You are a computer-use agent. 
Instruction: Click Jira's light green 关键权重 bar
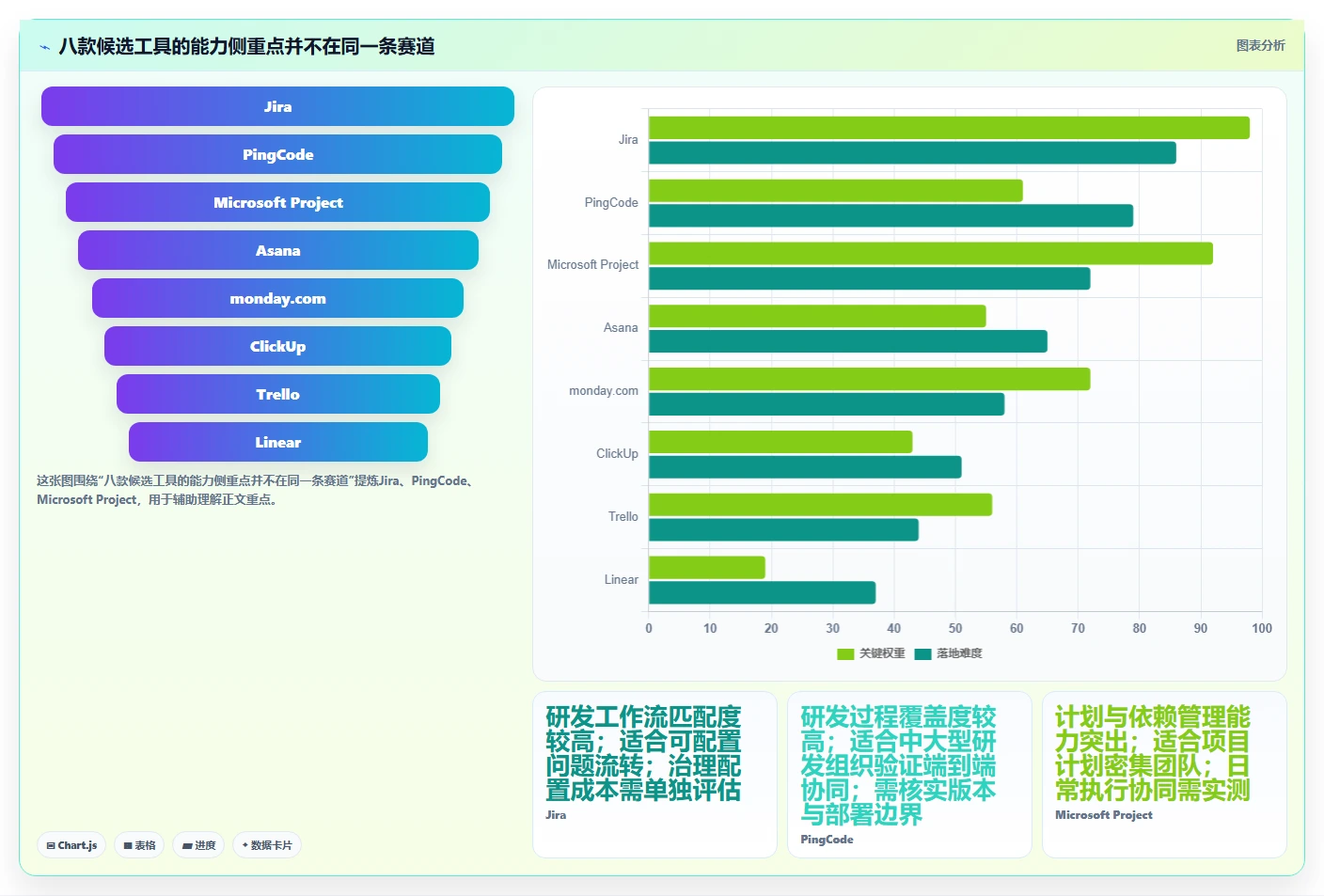[x=949, y=128]
